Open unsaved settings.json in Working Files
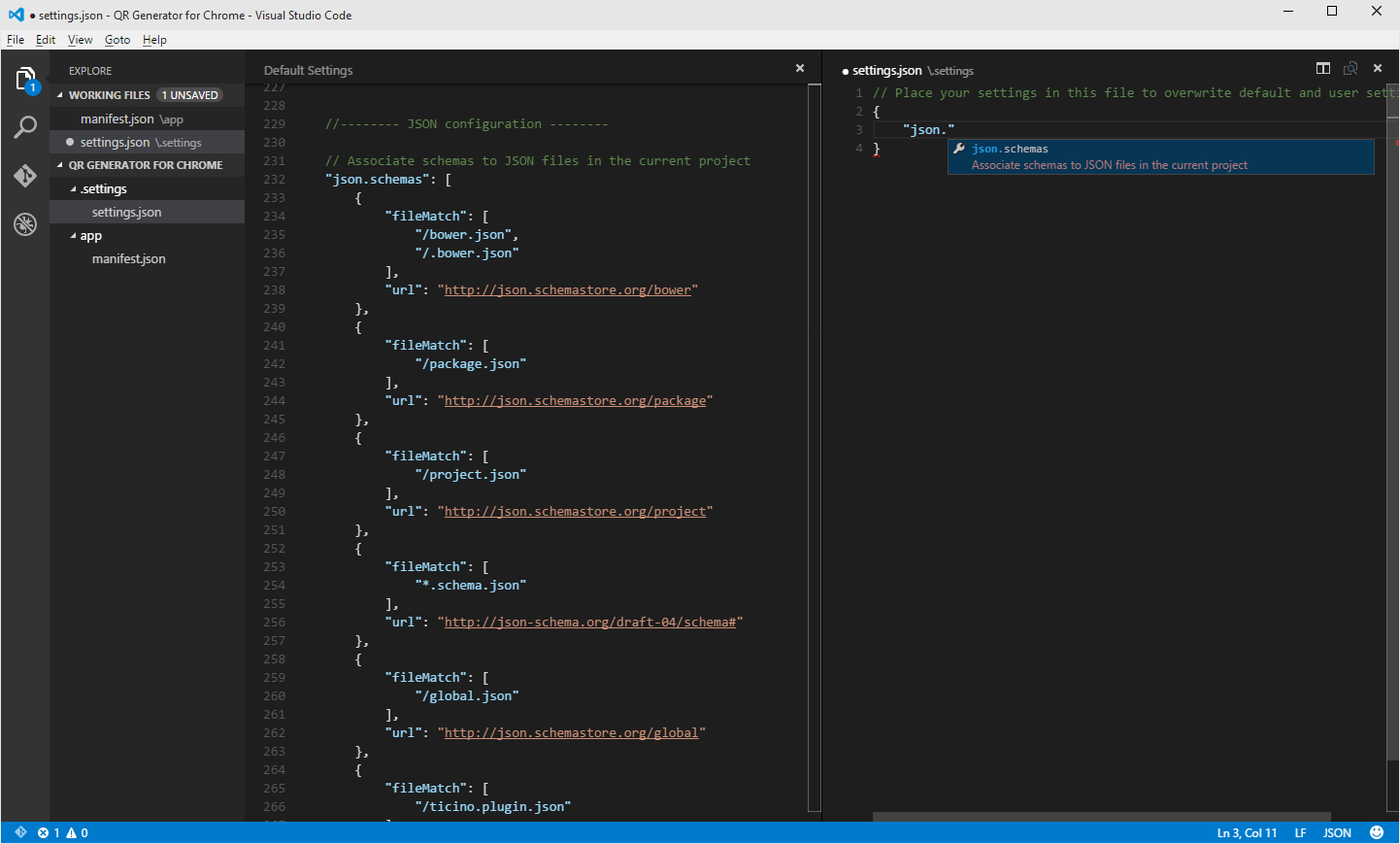 pyautogui.click(x=147, y=142)
